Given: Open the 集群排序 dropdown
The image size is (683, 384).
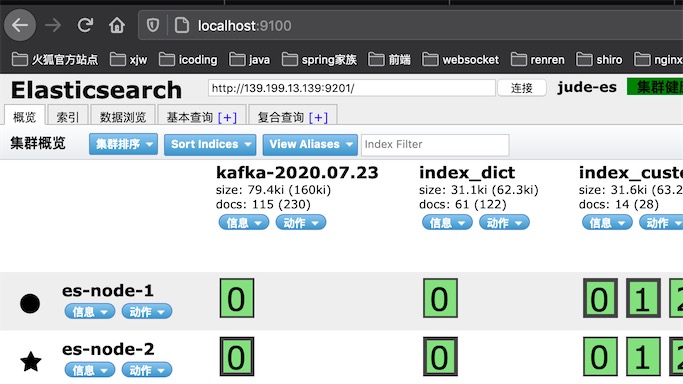Looking at the screenshot, I should pyautogui.click(x=123, y=144).
